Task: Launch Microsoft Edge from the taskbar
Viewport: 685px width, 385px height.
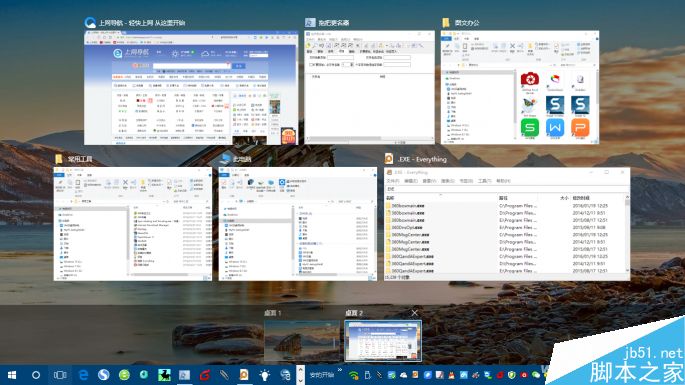Action: point(83,375)
